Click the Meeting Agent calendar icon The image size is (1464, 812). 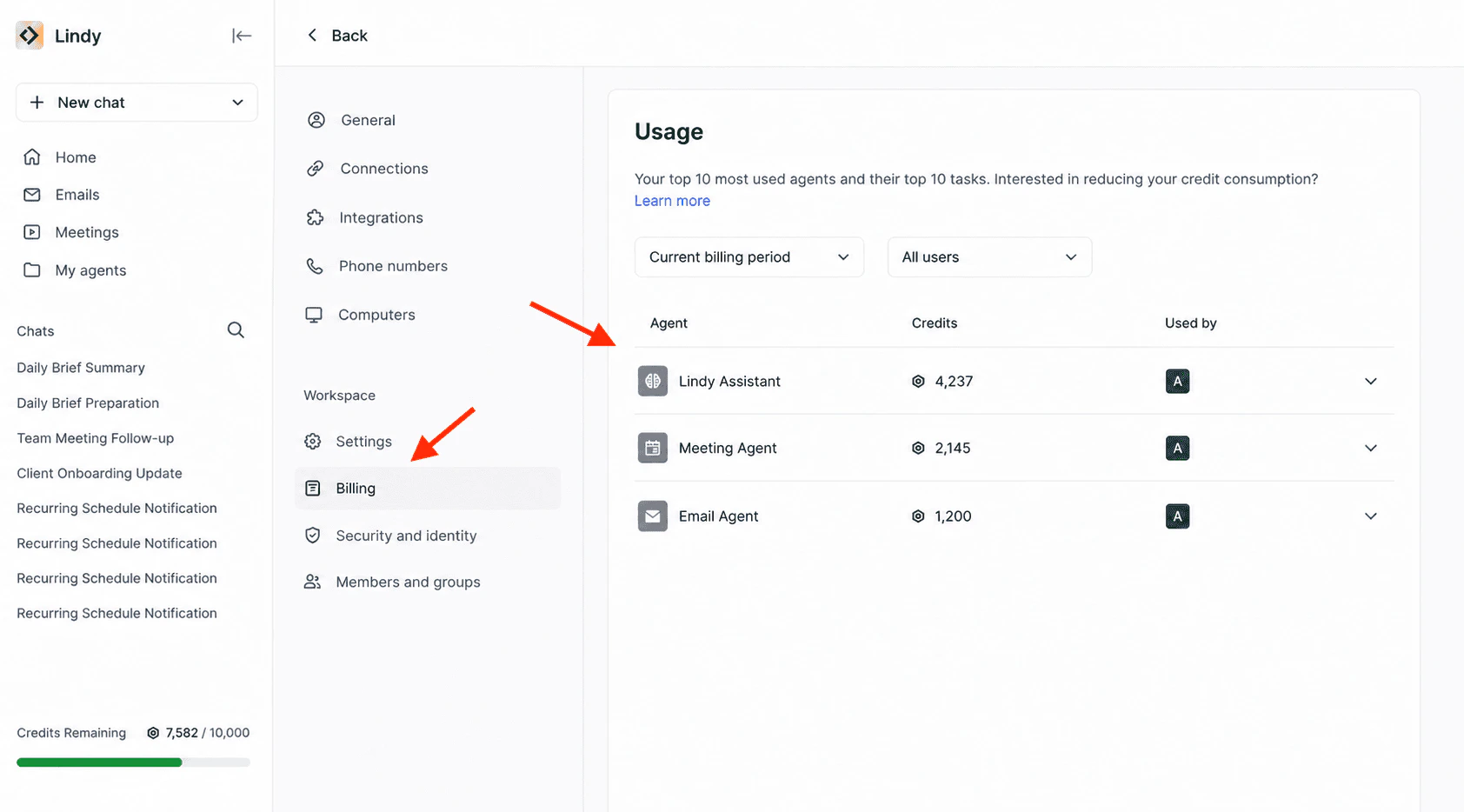tap(653, 448)
